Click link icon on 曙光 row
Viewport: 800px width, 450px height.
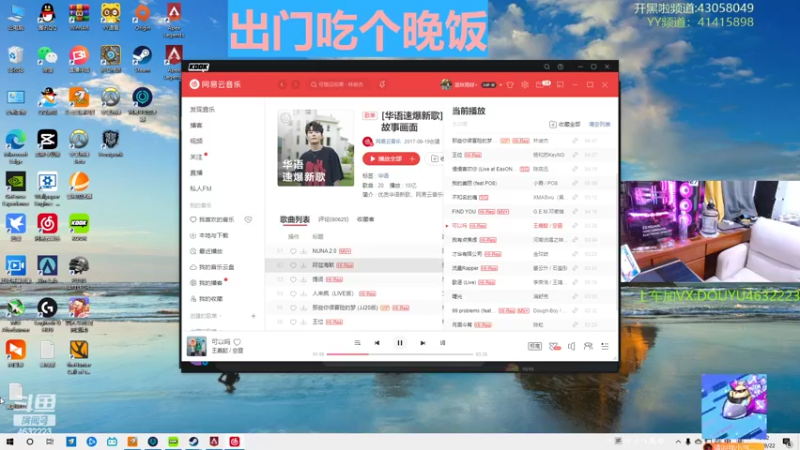click(x=575, y=296)
